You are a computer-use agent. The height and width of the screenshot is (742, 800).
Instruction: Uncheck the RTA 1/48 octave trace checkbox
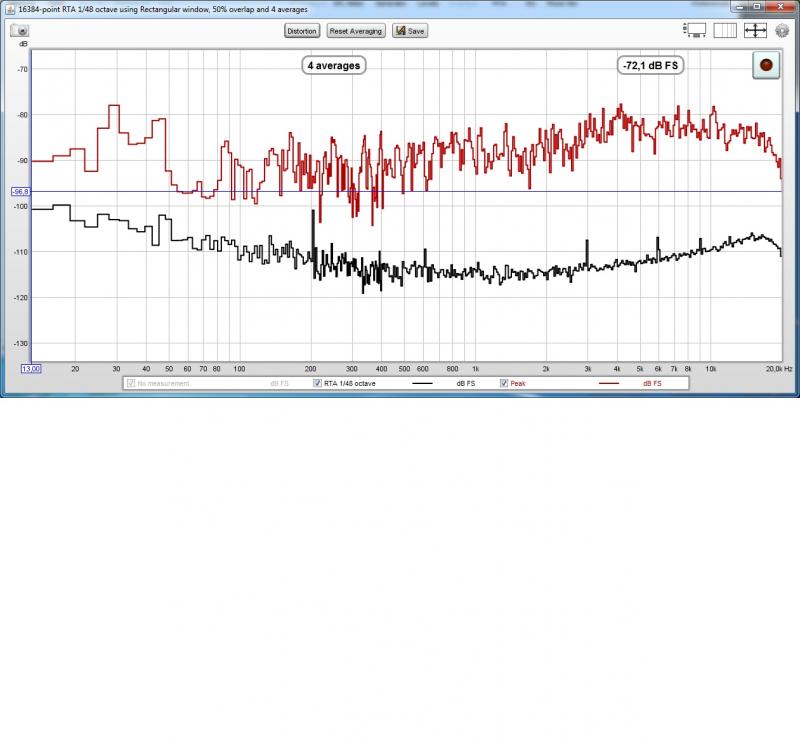[317, 383]
